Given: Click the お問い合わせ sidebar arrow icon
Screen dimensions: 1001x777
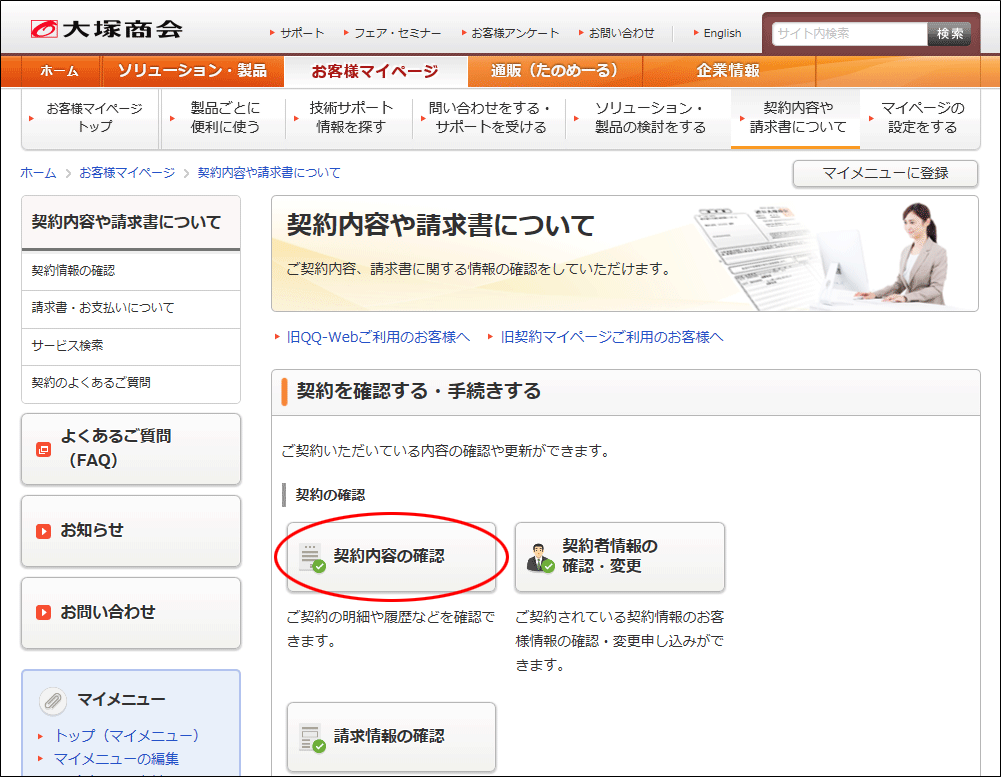Looking at the screenshot, I should 43,613.
